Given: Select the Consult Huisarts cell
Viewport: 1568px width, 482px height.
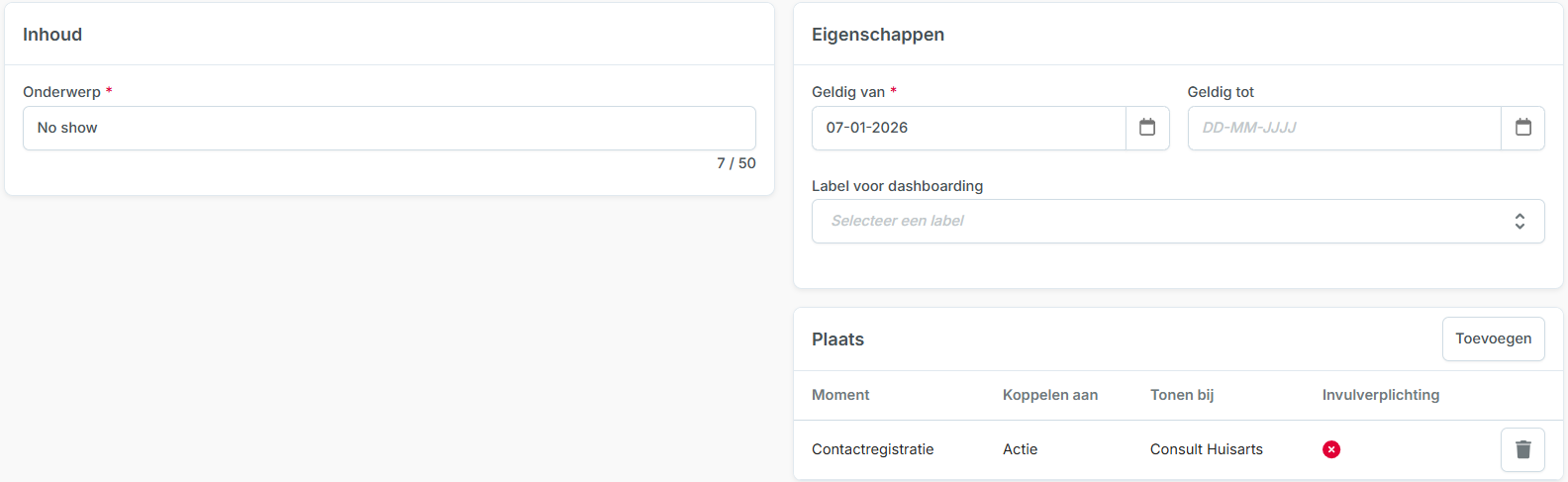Looking at the screenshot, I should point(1207,449).
